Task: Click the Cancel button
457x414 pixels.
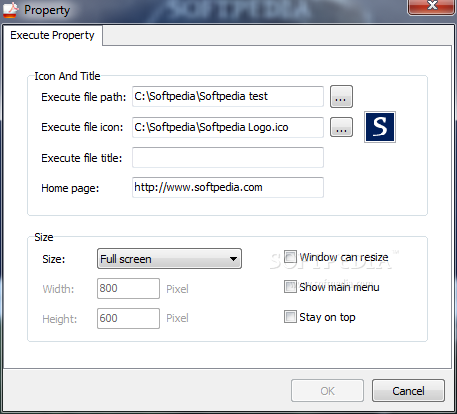Action: coord(408,390)
